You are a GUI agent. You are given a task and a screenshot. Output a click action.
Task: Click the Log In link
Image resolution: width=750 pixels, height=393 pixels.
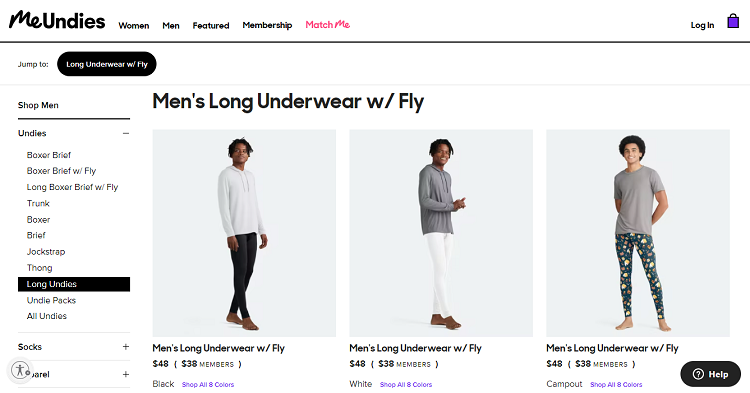click(702, 25)
